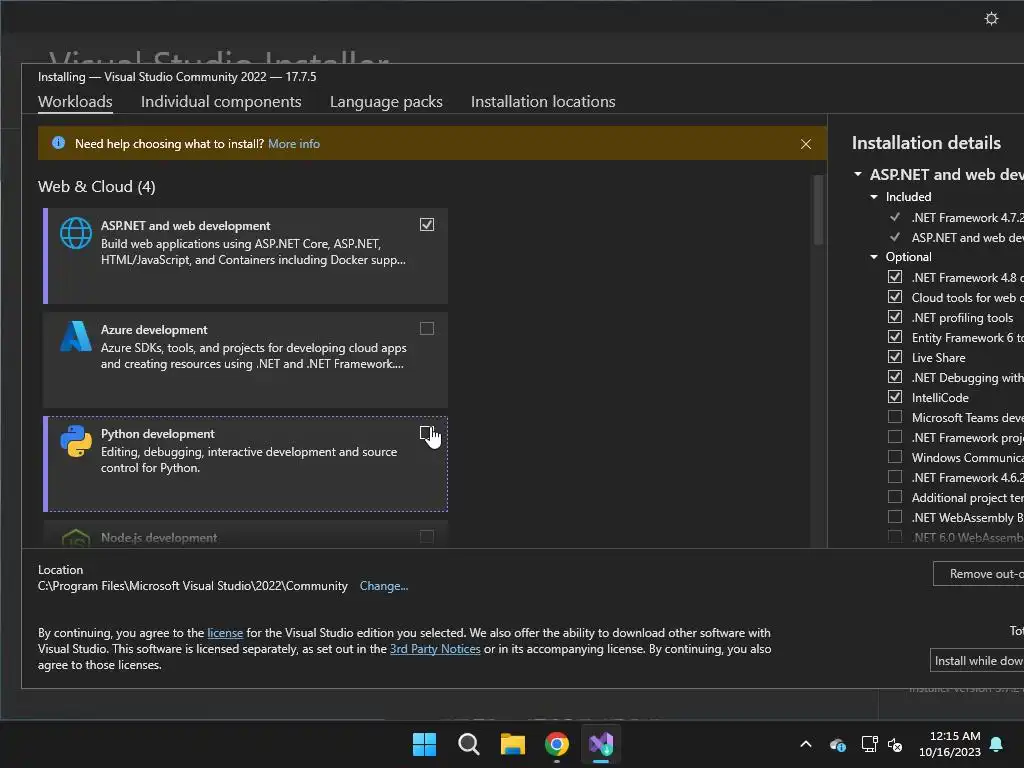Switch to Individual components tab
This screenshot has height=768, width=1024.
[221, 102]
